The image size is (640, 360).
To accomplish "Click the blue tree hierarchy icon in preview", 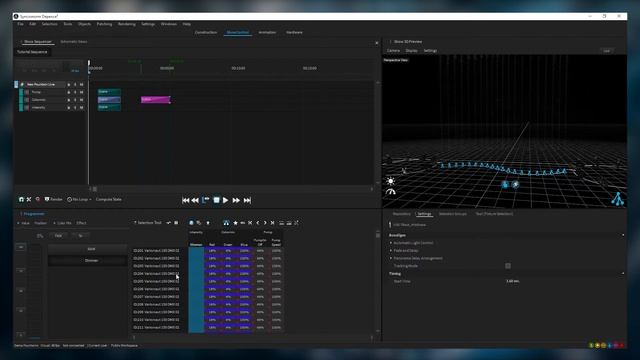I will point(618,199).
